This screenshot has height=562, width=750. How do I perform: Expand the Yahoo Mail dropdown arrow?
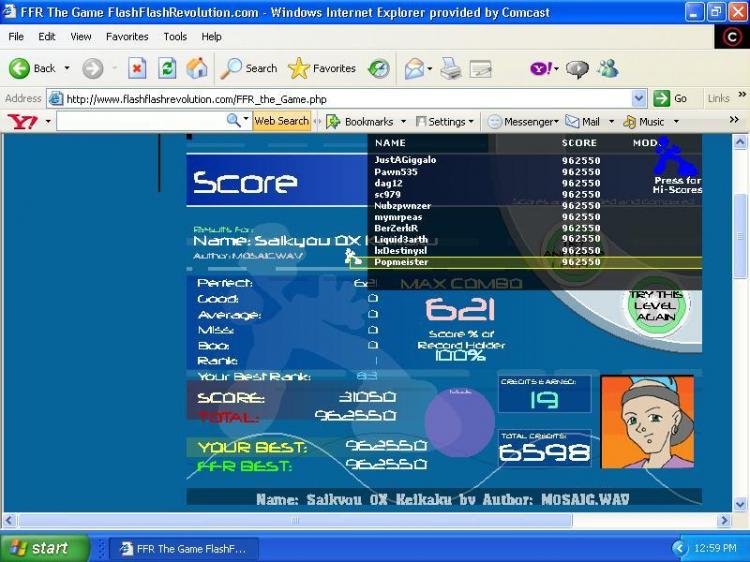click(611, 121)
